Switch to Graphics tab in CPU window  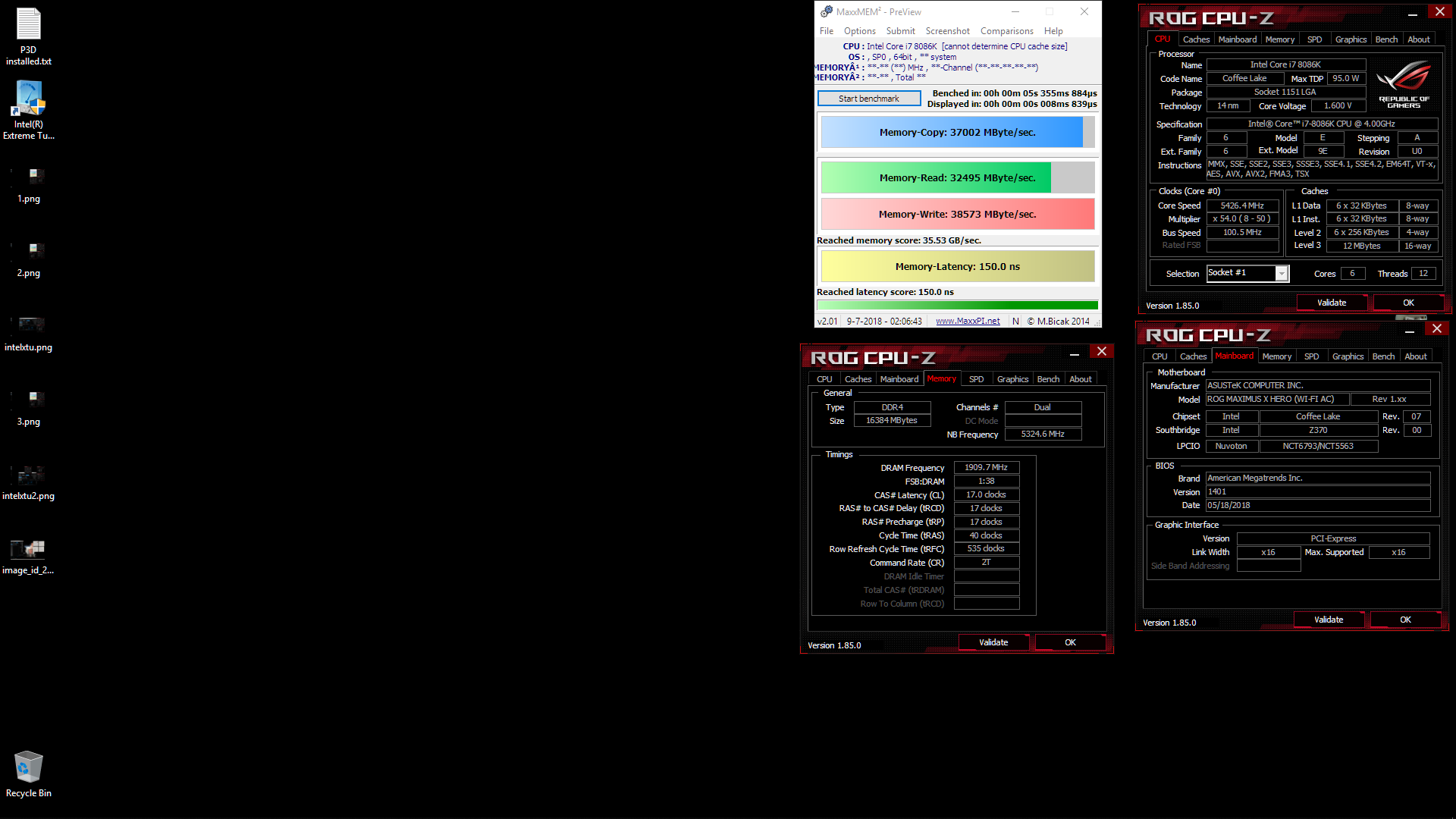[1351, 39]
